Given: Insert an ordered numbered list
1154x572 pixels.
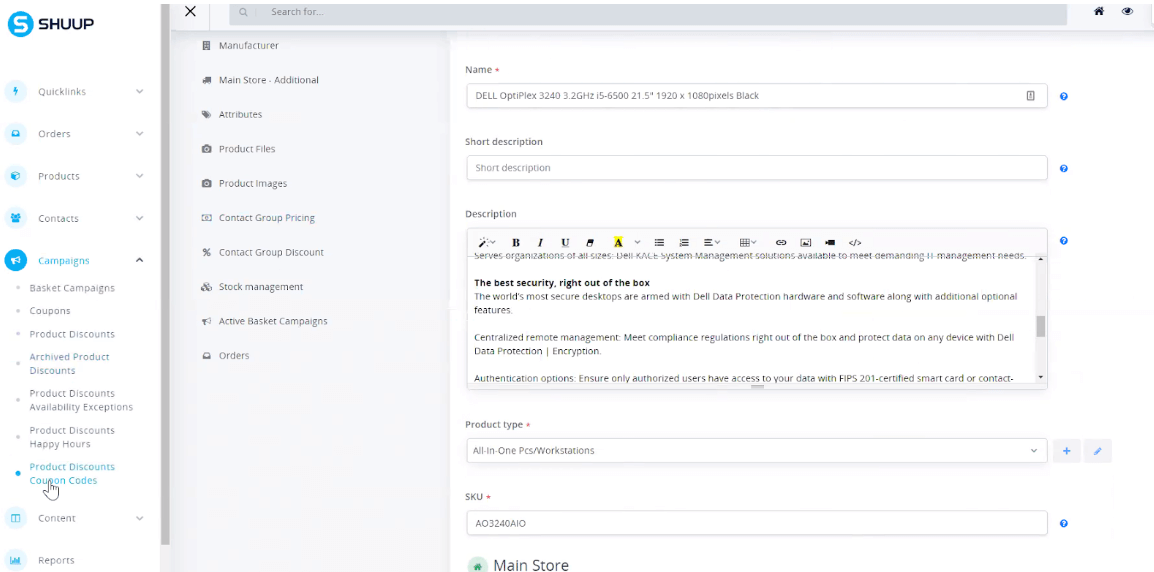Looking at the screenshot, I should point(684,242).
